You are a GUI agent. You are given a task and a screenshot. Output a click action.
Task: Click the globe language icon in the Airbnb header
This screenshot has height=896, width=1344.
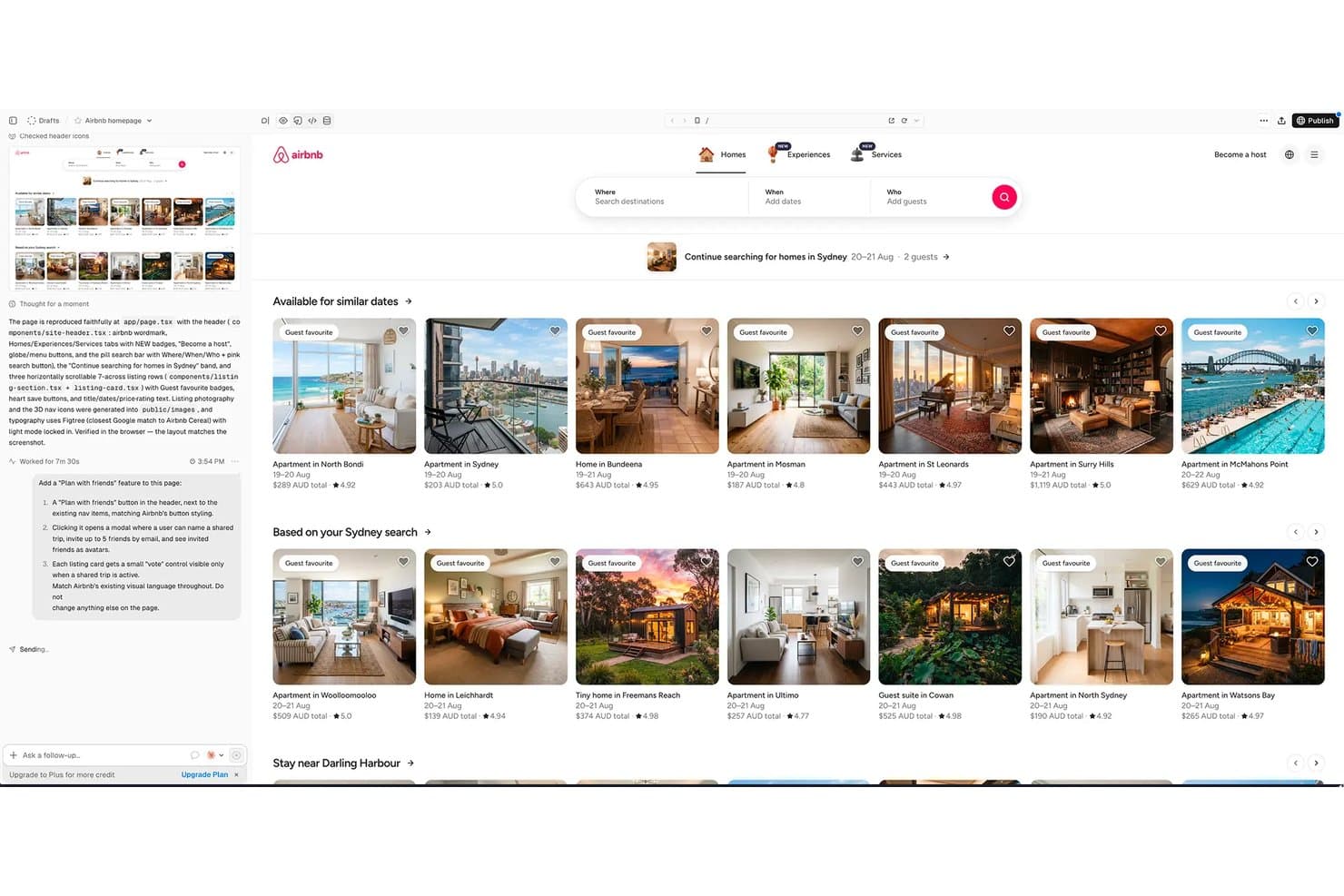1289,154
